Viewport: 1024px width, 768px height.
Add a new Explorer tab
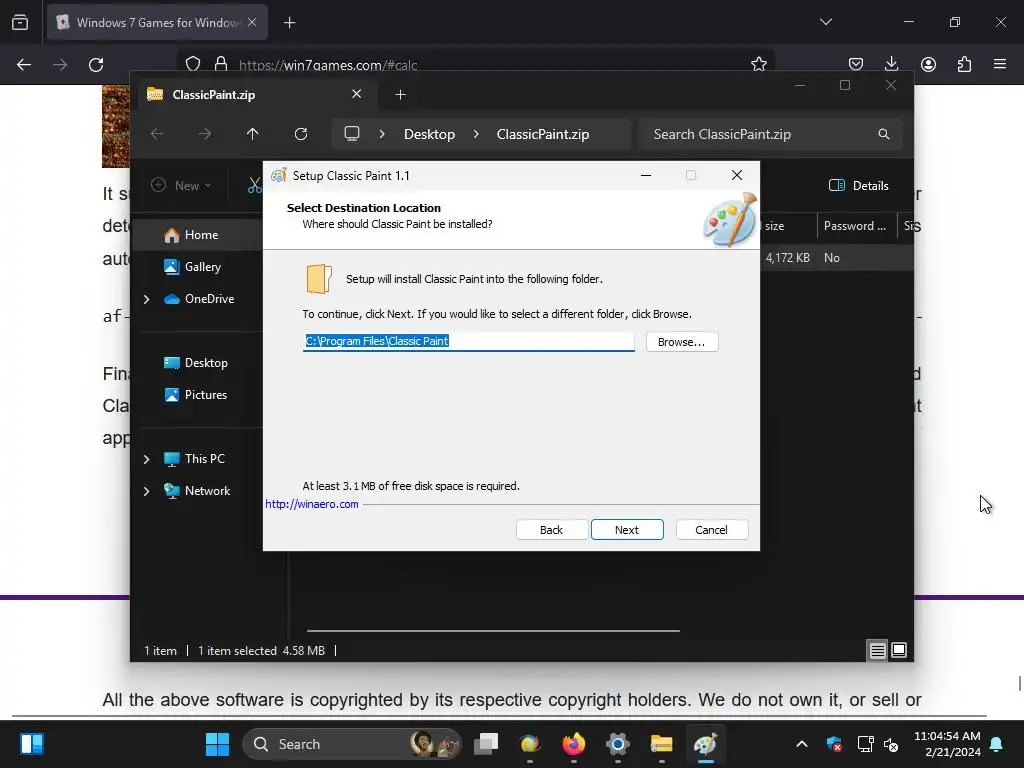click(x=400, y=95)
